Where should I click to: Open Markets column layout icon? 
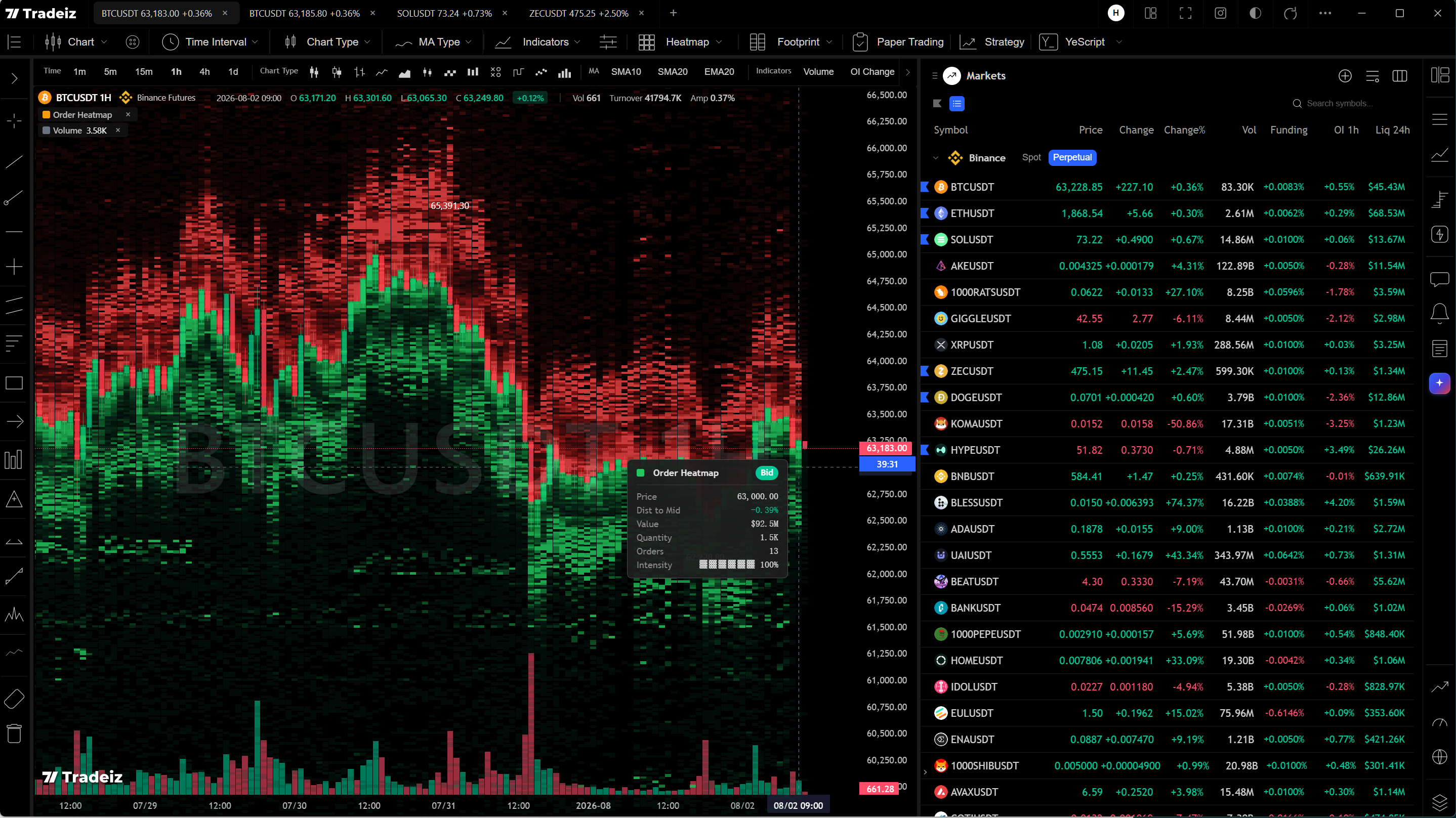1399,76
